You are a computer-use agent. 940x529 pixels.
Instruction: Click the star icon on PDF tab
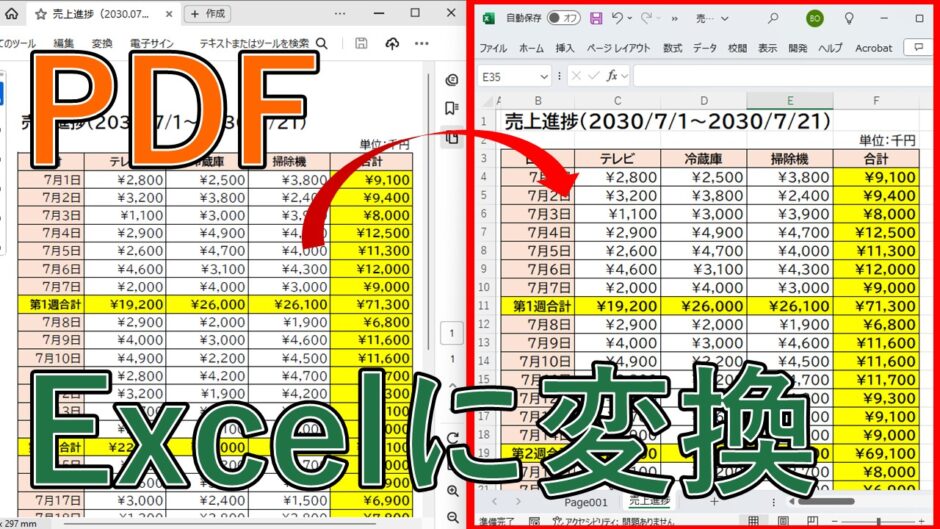41,14
